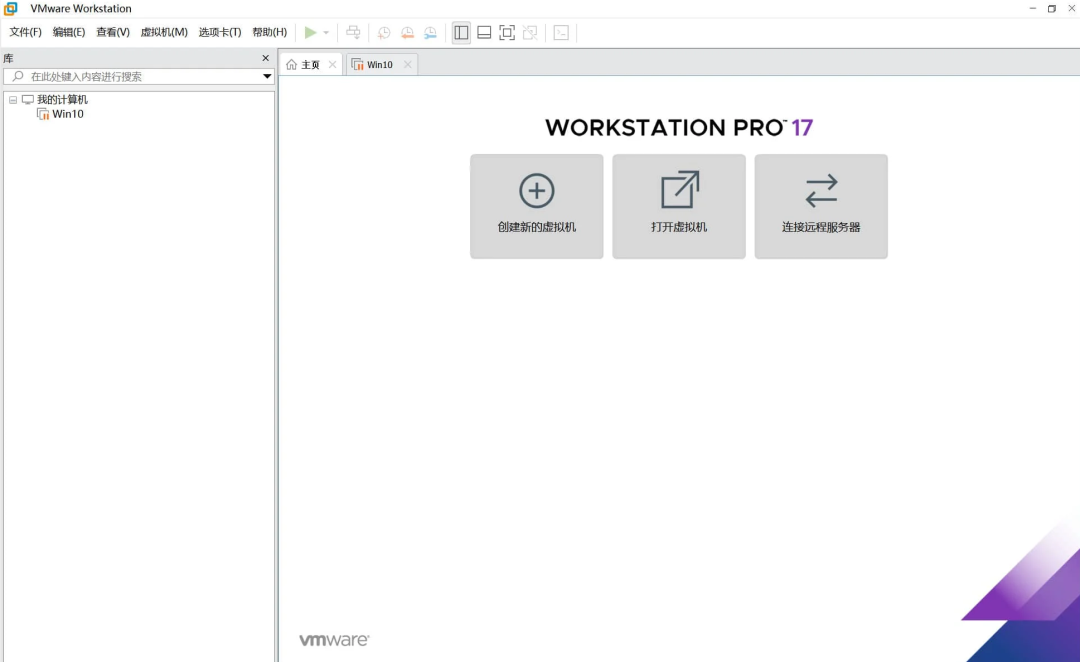Image resolution: width=1080 pixels, height=662 pixels.
Task: Open the 虚拟机(M) menu
Action: point(164,32)
